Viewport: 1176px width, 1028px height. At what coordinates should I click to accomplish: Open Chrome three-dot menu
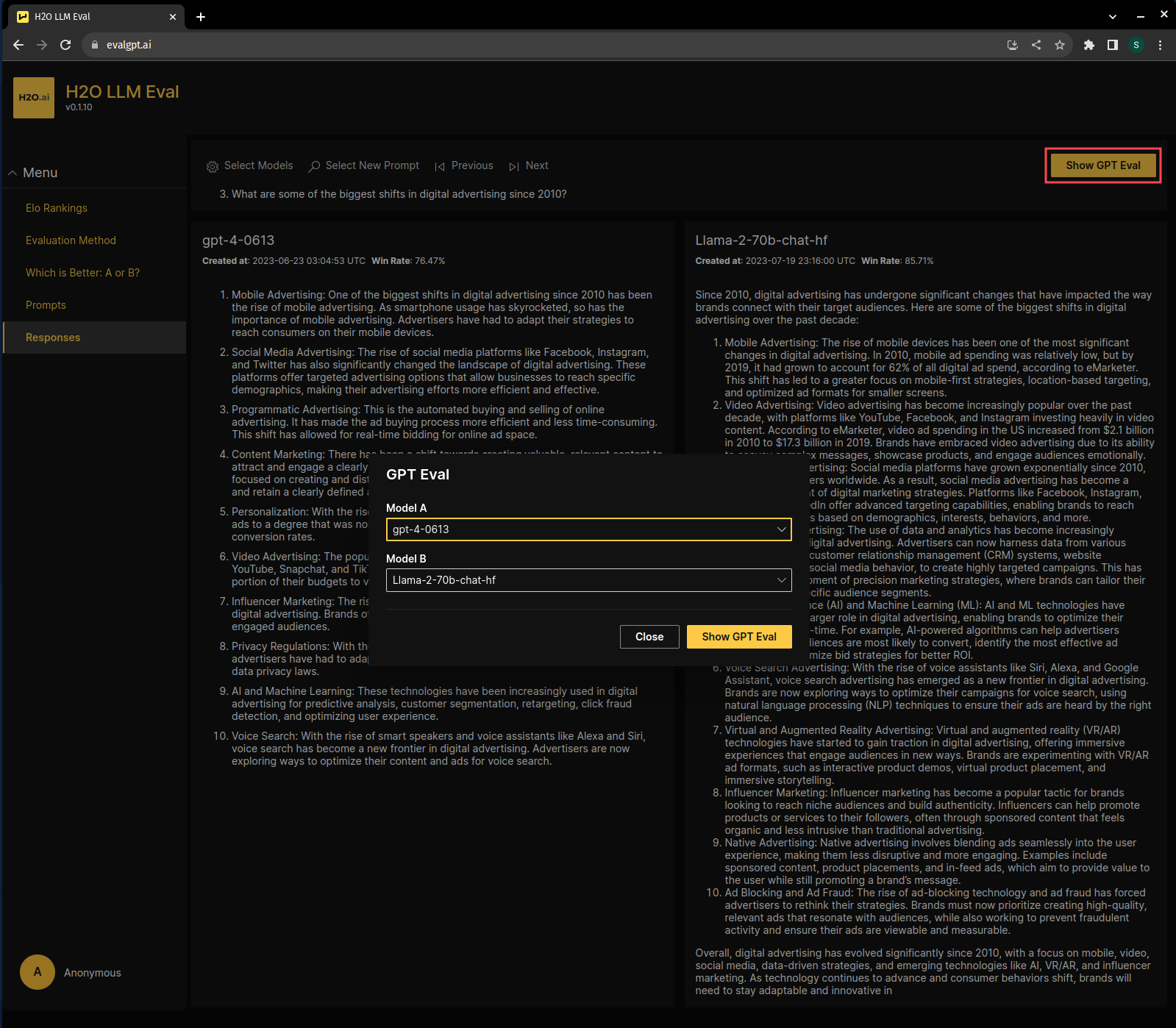[x=1160, y=45]
